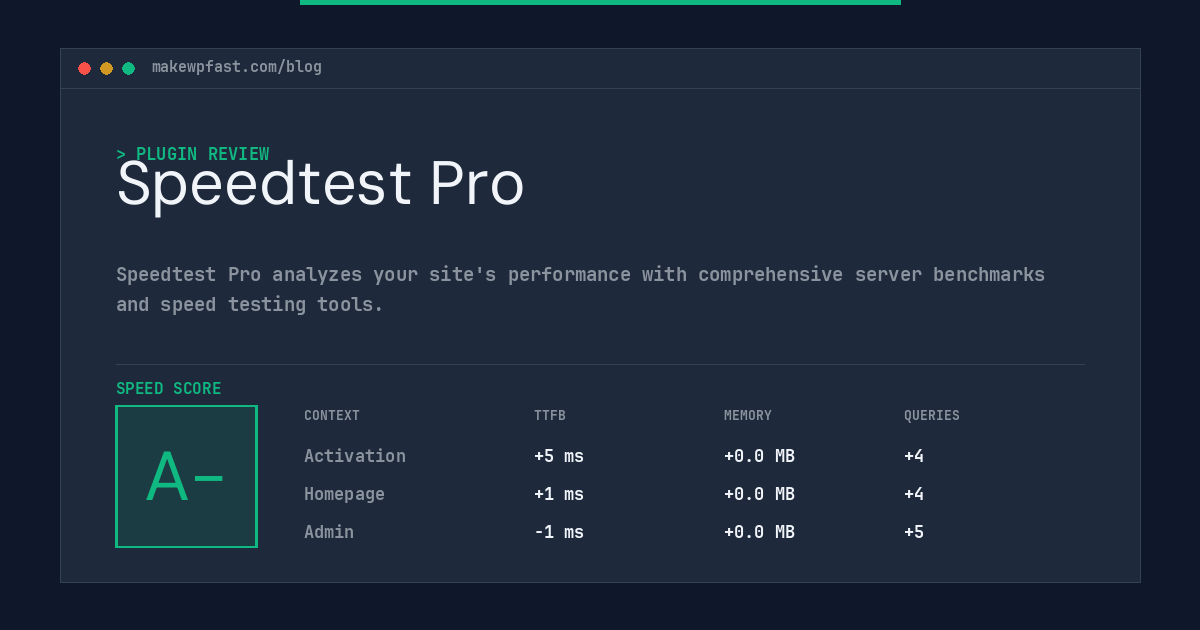
Task: Select the Homepage row label
Action: pyautogui.click(x=344, y=494)
